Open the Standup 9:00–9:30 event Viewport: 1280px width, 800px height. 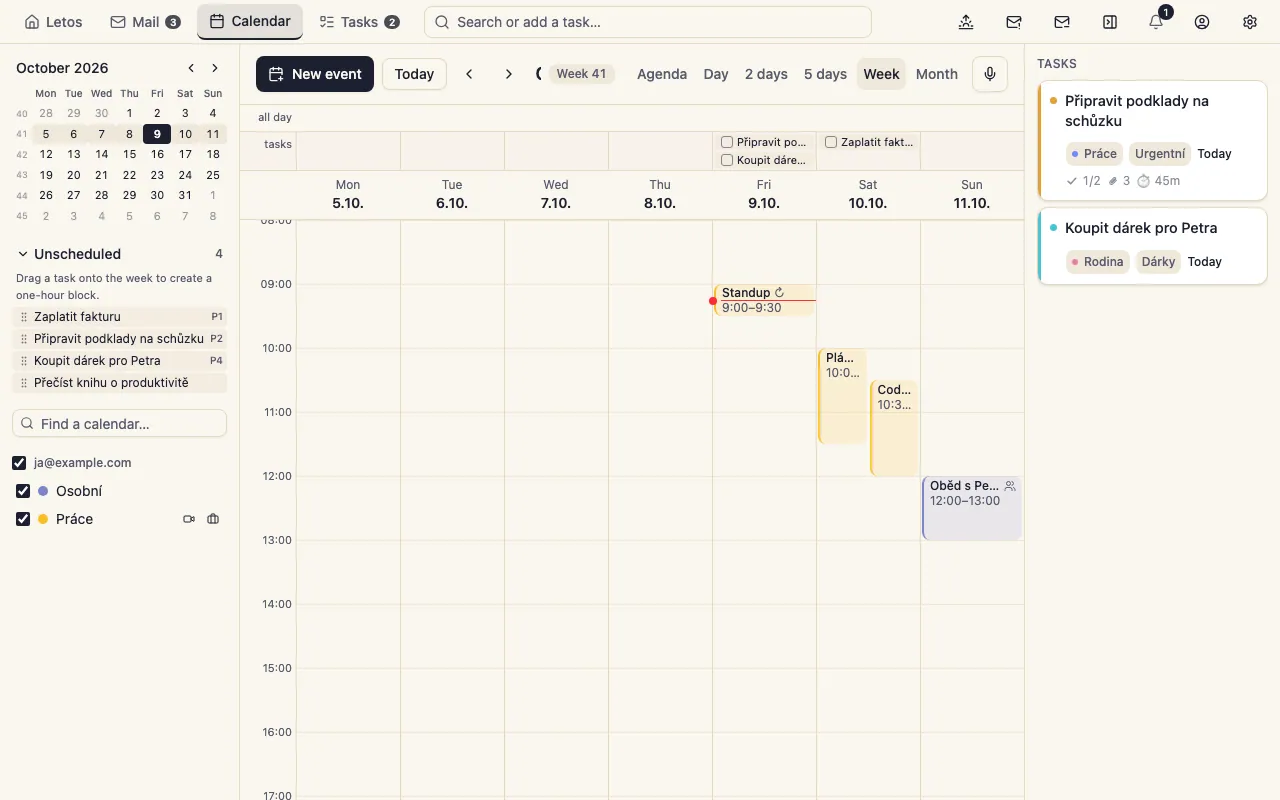(765, 300)
